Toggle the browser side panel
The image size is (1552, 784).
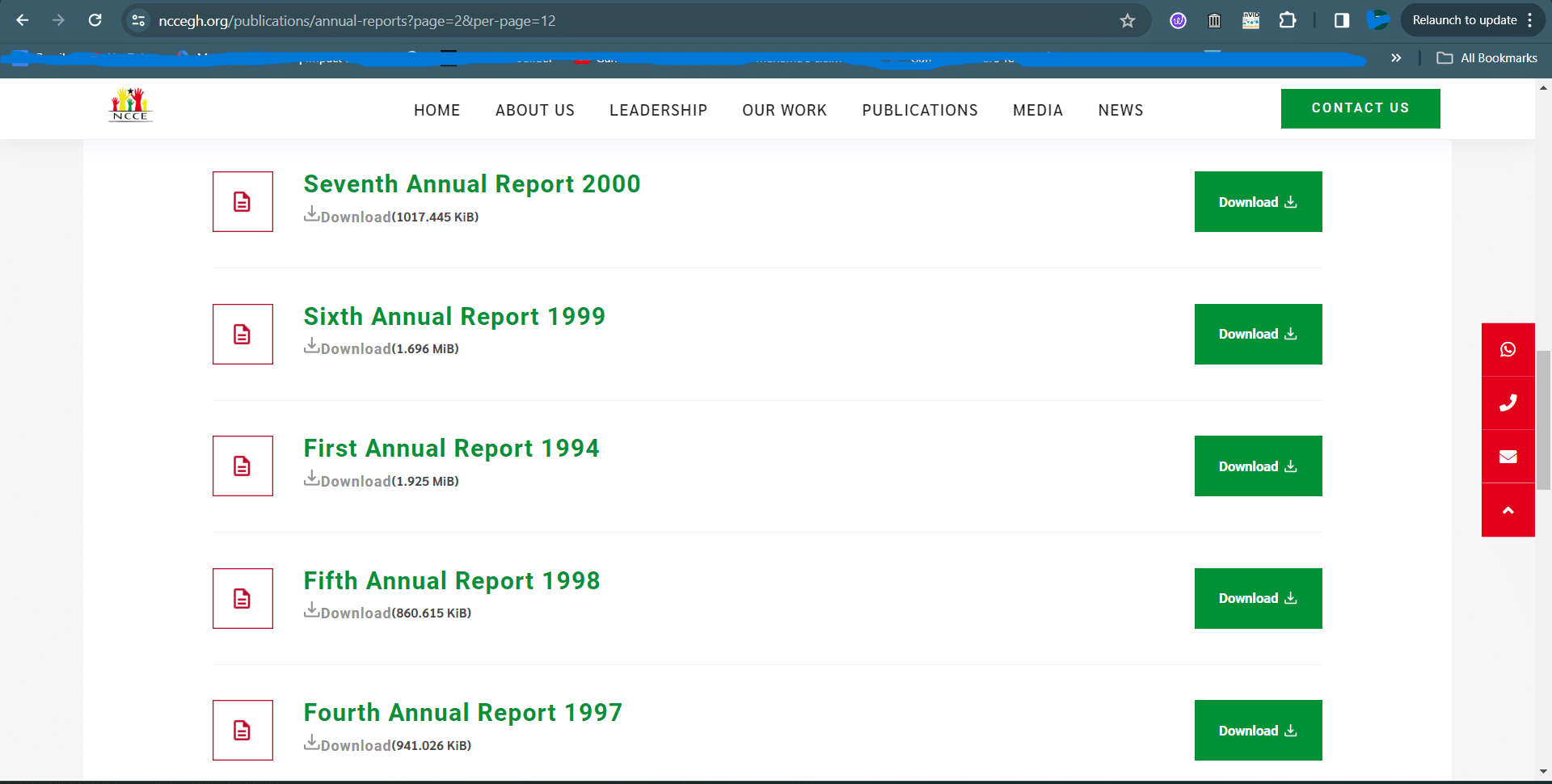point(1342,21)
